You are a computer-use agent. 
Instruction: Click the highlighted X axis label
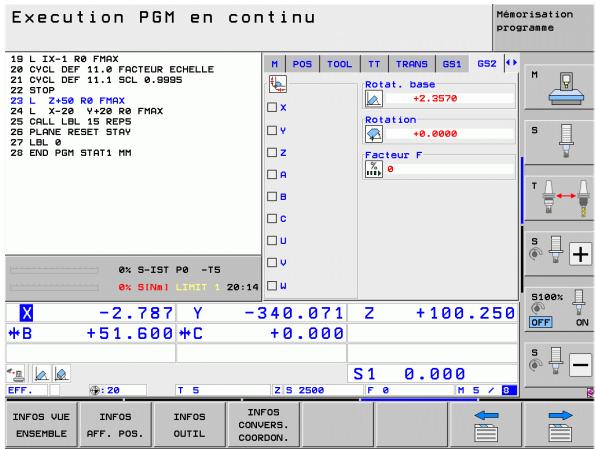click(x=27, y=313)
